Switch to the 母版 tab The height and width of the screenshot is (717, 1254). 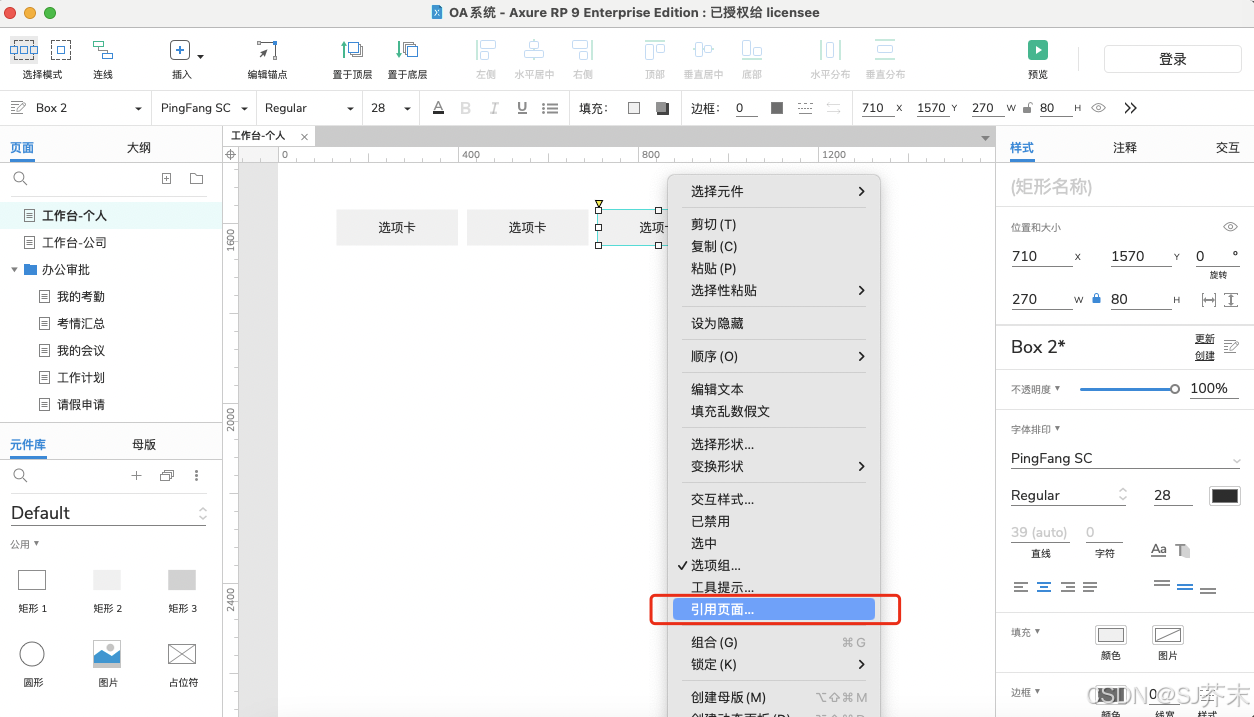[144, 444]
